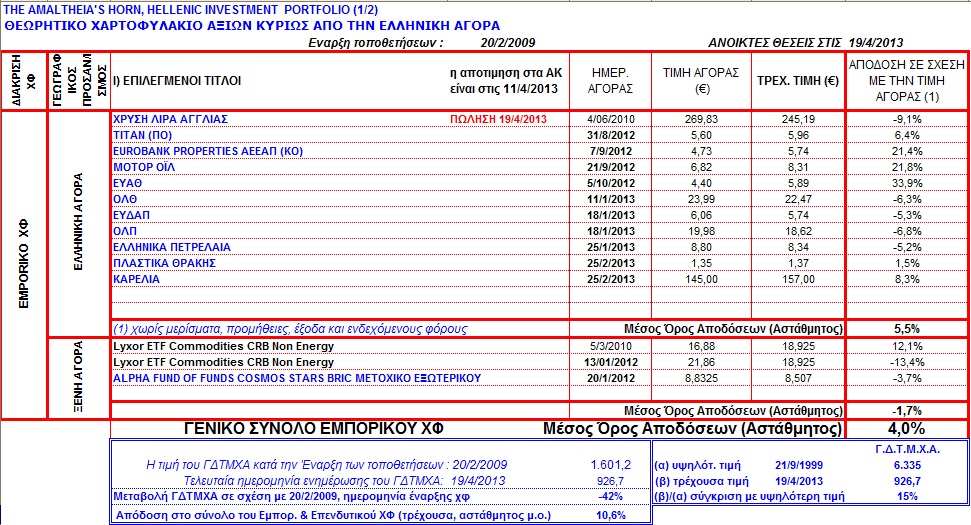
Task: Select the ΗΜΕΡ. ΑΓΟΡΑΣ column header
Action: coord(610,81)
